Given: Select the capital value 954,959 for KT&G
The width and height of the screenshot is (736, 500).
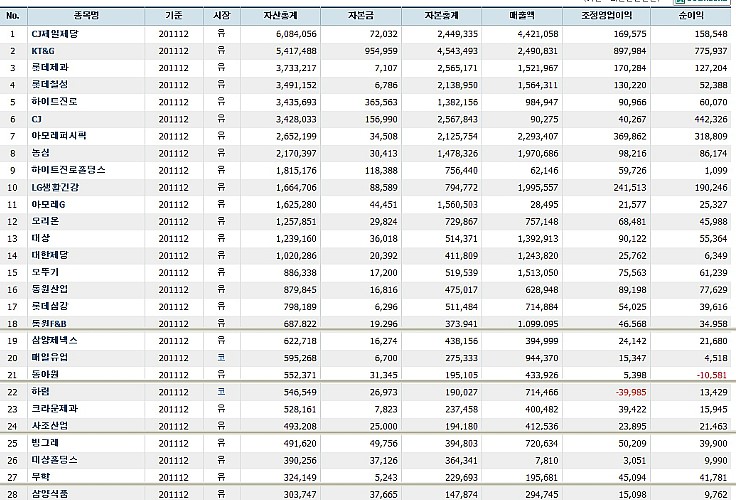Looking at the screenshot, I should 381,51.
